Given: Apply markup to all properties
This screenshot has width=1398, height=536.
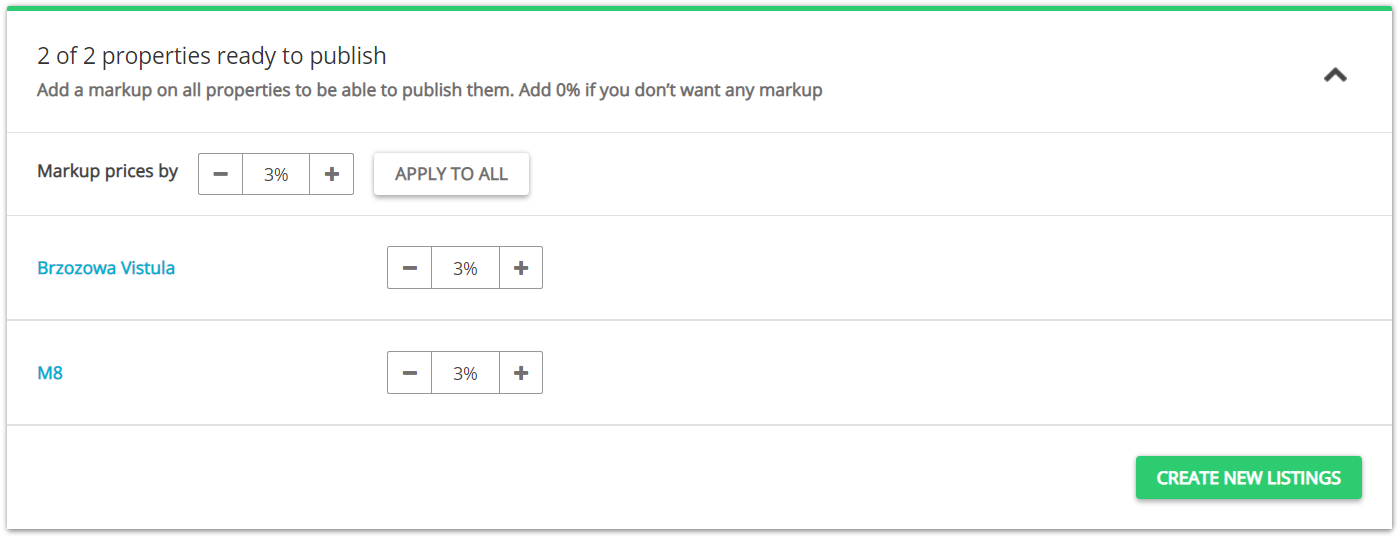Looking at the screenshot, I should click(451, 174).
